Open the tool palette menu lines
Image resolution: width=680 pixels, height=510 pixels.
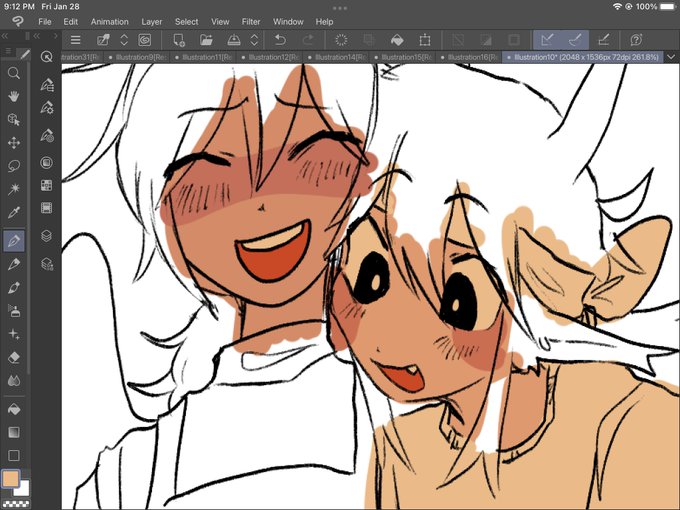pyautogui.click(x=8, y=52)
